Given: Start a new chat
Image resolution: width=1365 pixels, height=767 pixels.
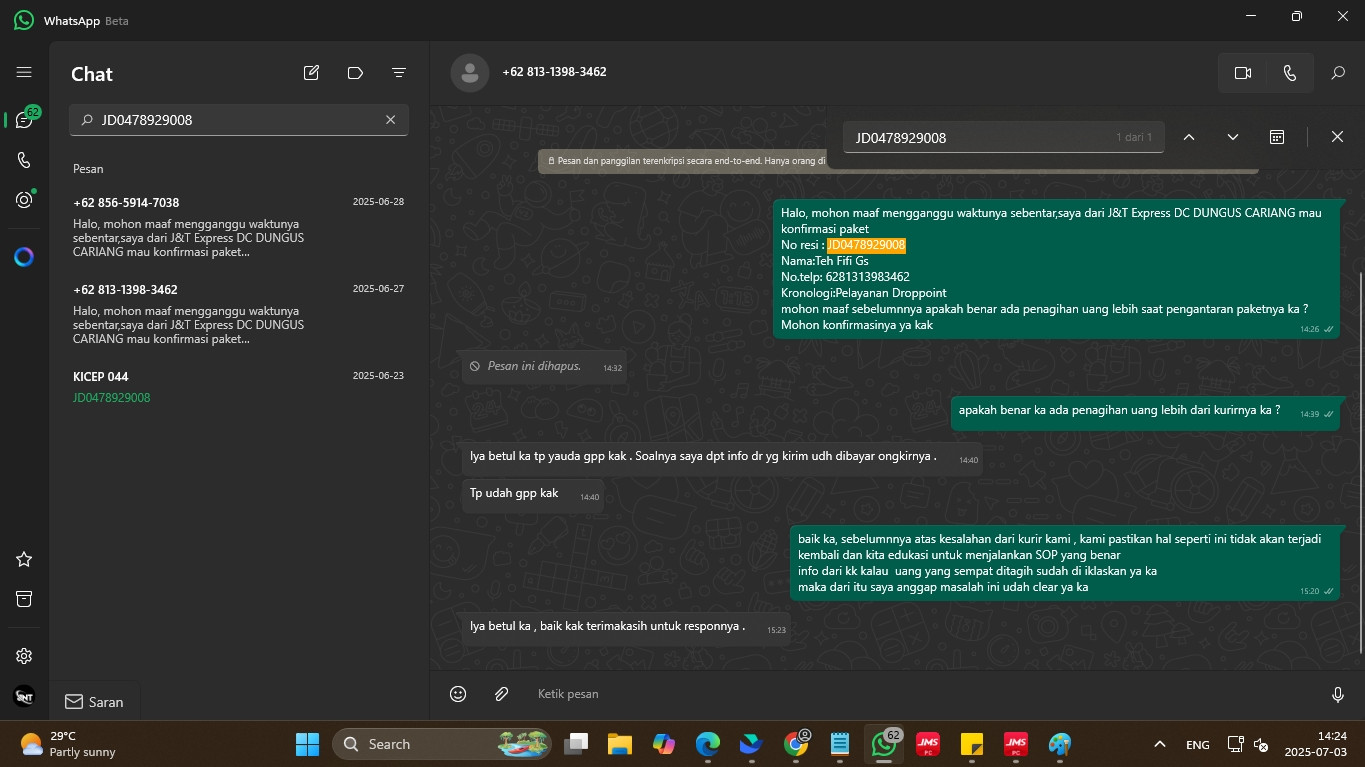Looking at the screenshot, I should tap(312, 73).
